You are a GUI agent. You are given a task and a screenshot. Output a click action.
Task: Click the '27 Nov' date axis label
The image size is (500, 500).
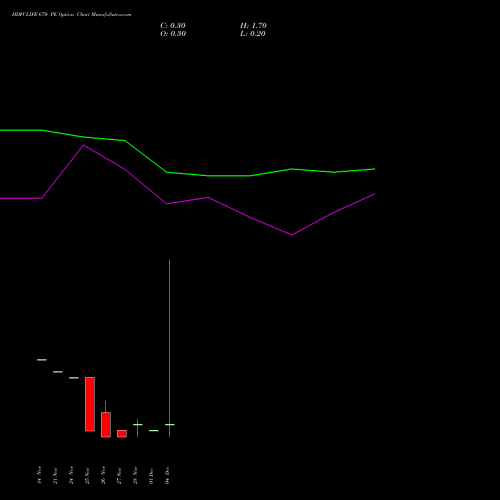point(119,475)
